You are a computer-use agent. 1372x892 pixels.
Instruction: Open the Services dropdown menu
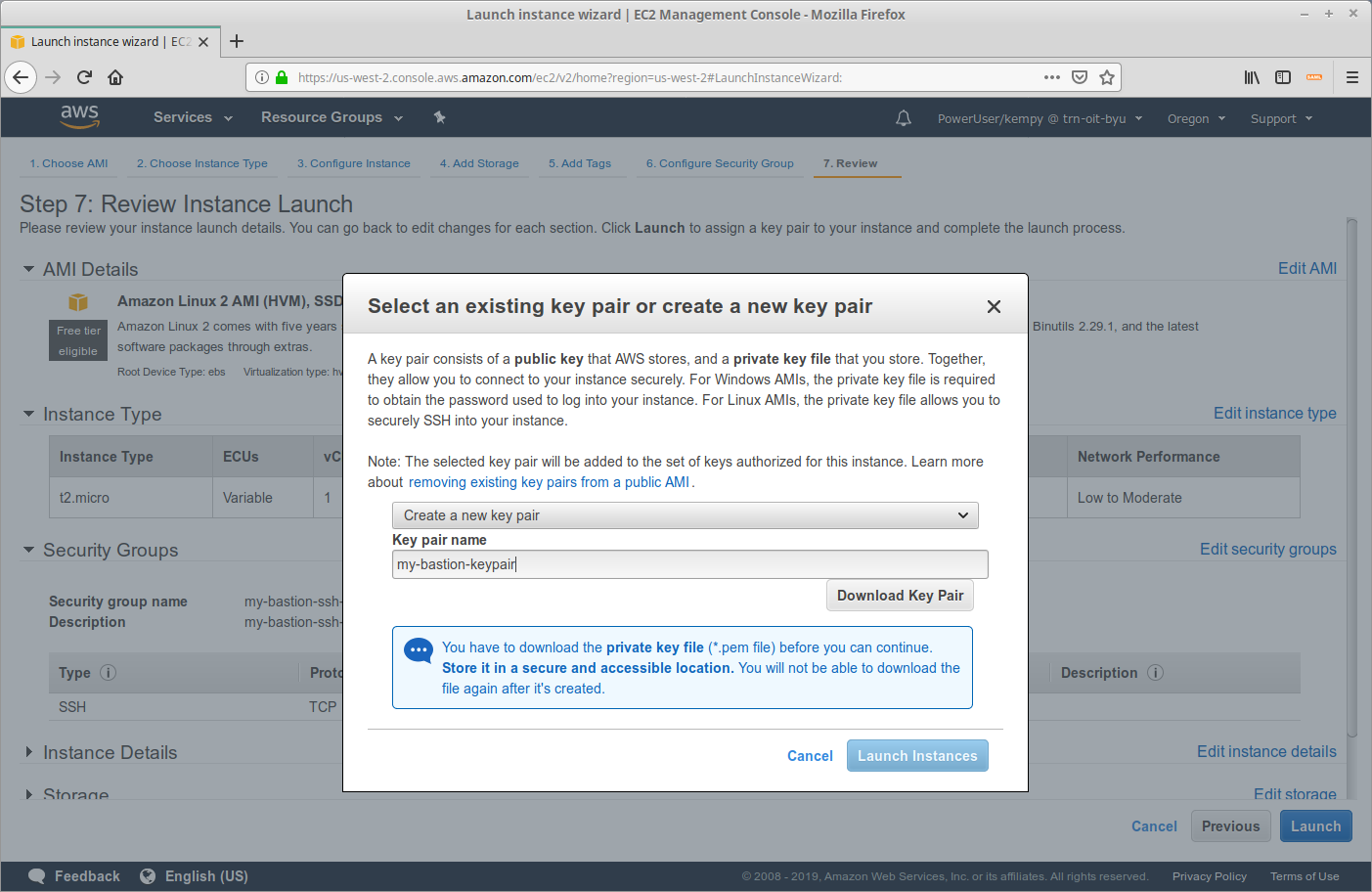click(x=193, y=117)
